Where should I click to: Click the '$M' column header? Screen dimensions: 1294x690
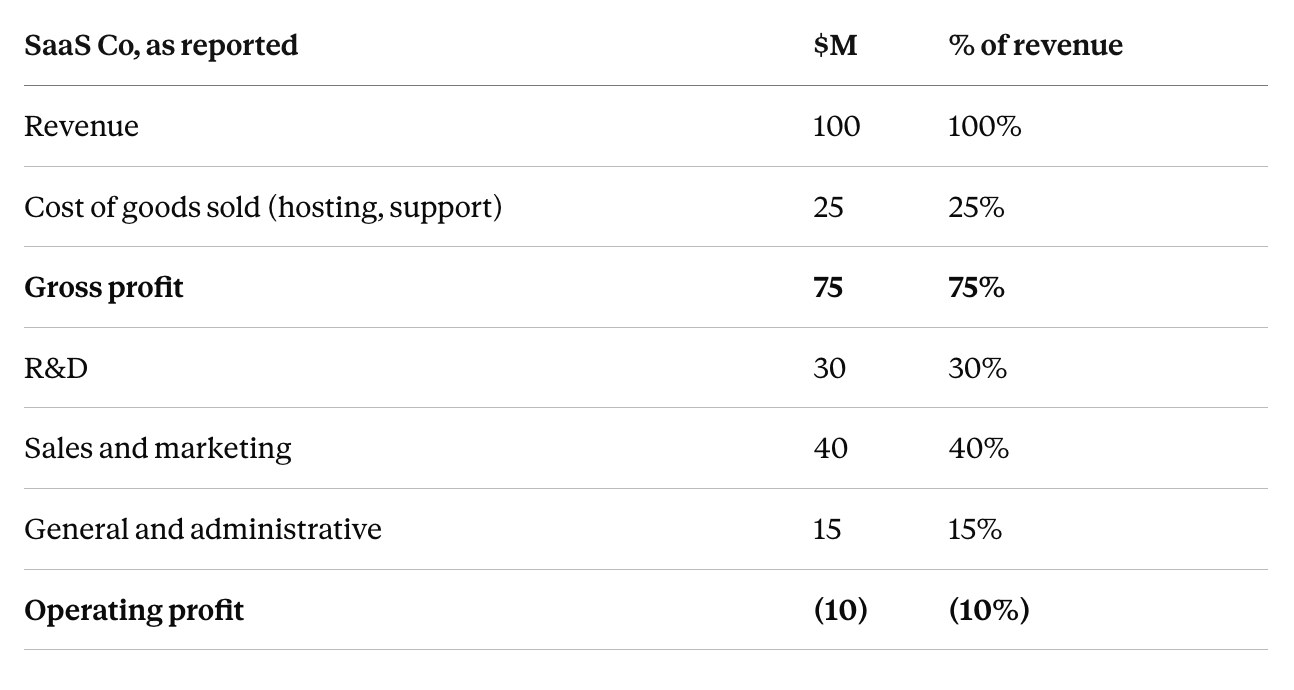(835, 45)
